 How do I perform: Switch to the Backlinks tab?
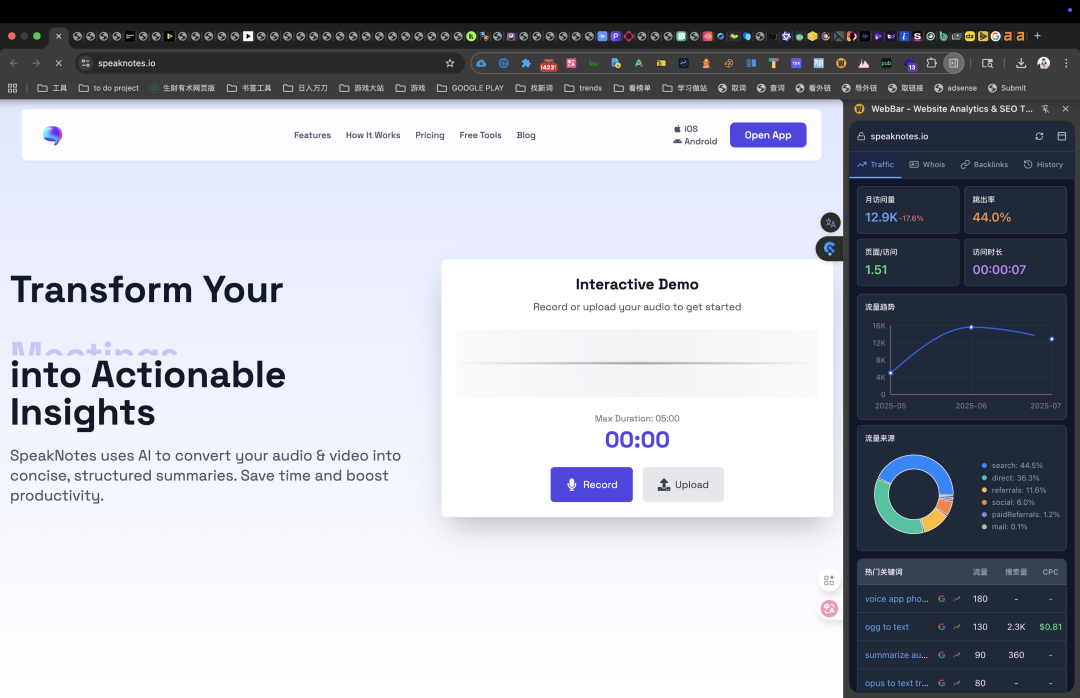click(984, 165)
